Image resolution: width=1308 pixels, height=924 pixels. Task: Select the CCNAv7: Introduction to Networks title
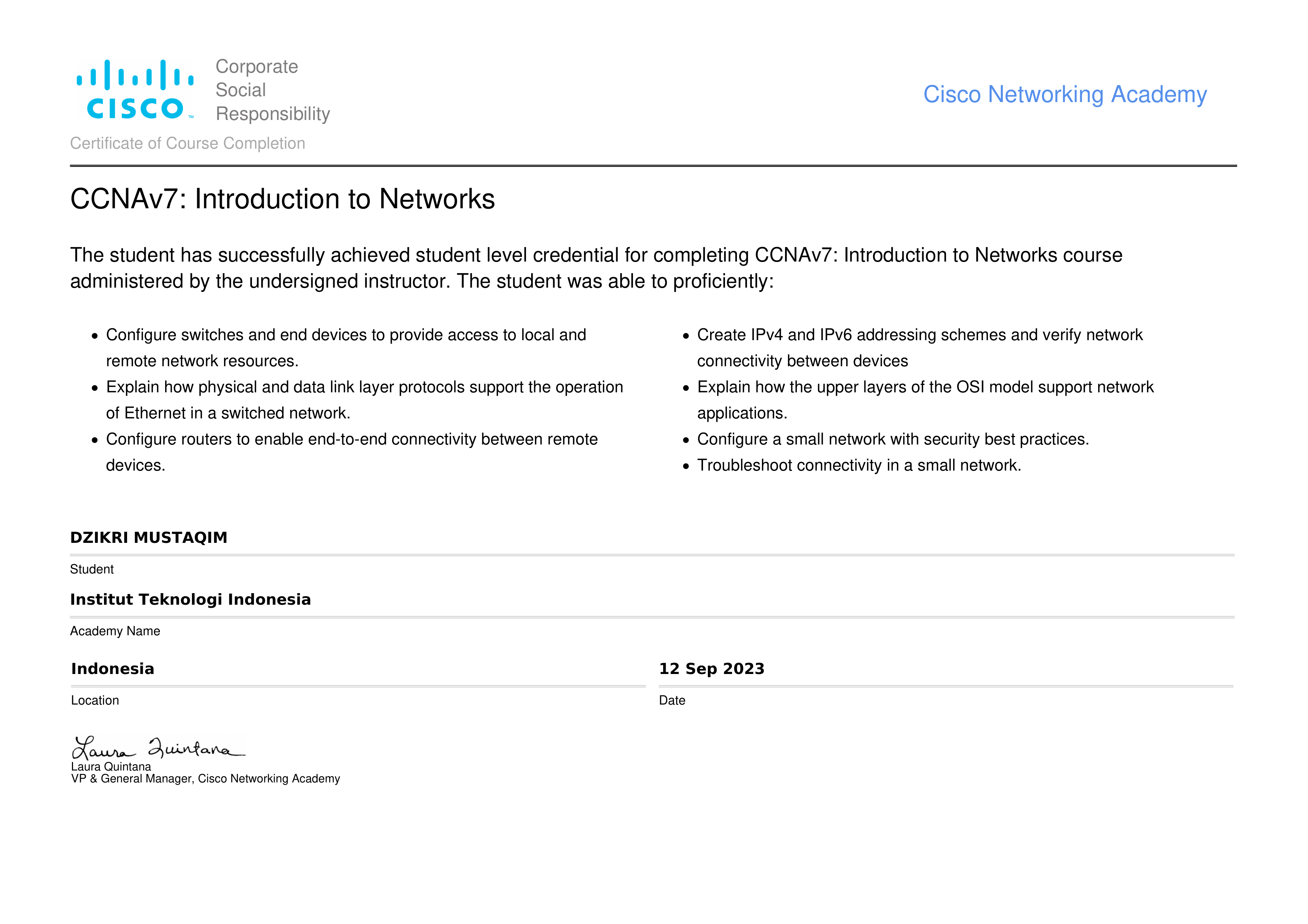(282, 199)
